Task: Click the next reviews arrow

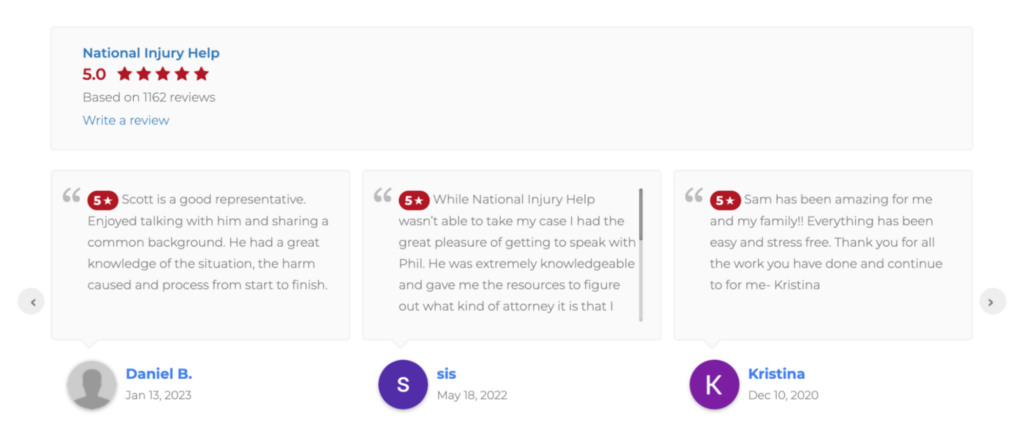Action: pos(993,302)
